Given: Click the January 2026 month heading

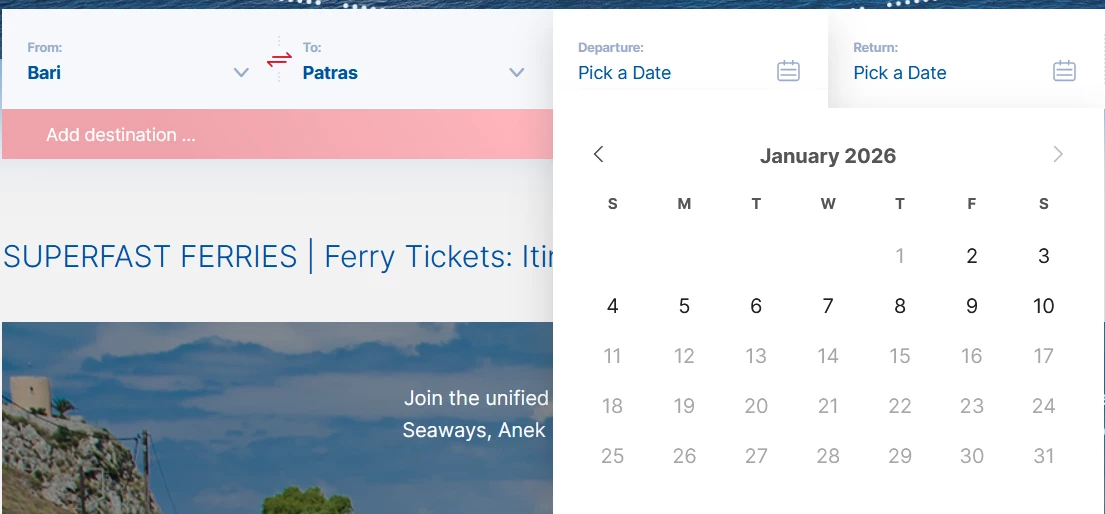Looking at the screenshot, I should pos(828,156).
